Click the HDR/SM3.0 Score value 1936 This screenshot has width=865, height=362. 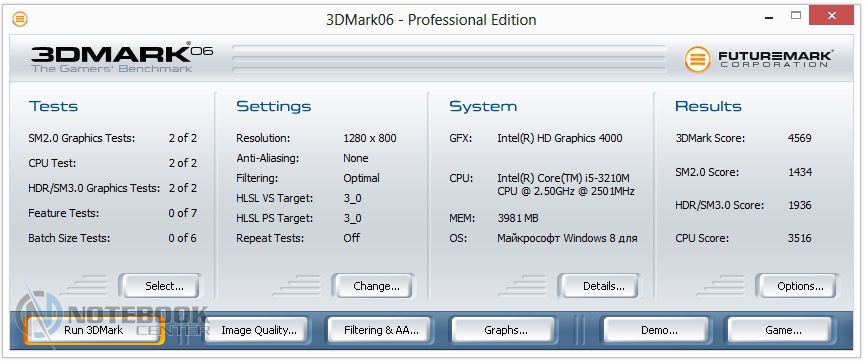coord(799,205)
